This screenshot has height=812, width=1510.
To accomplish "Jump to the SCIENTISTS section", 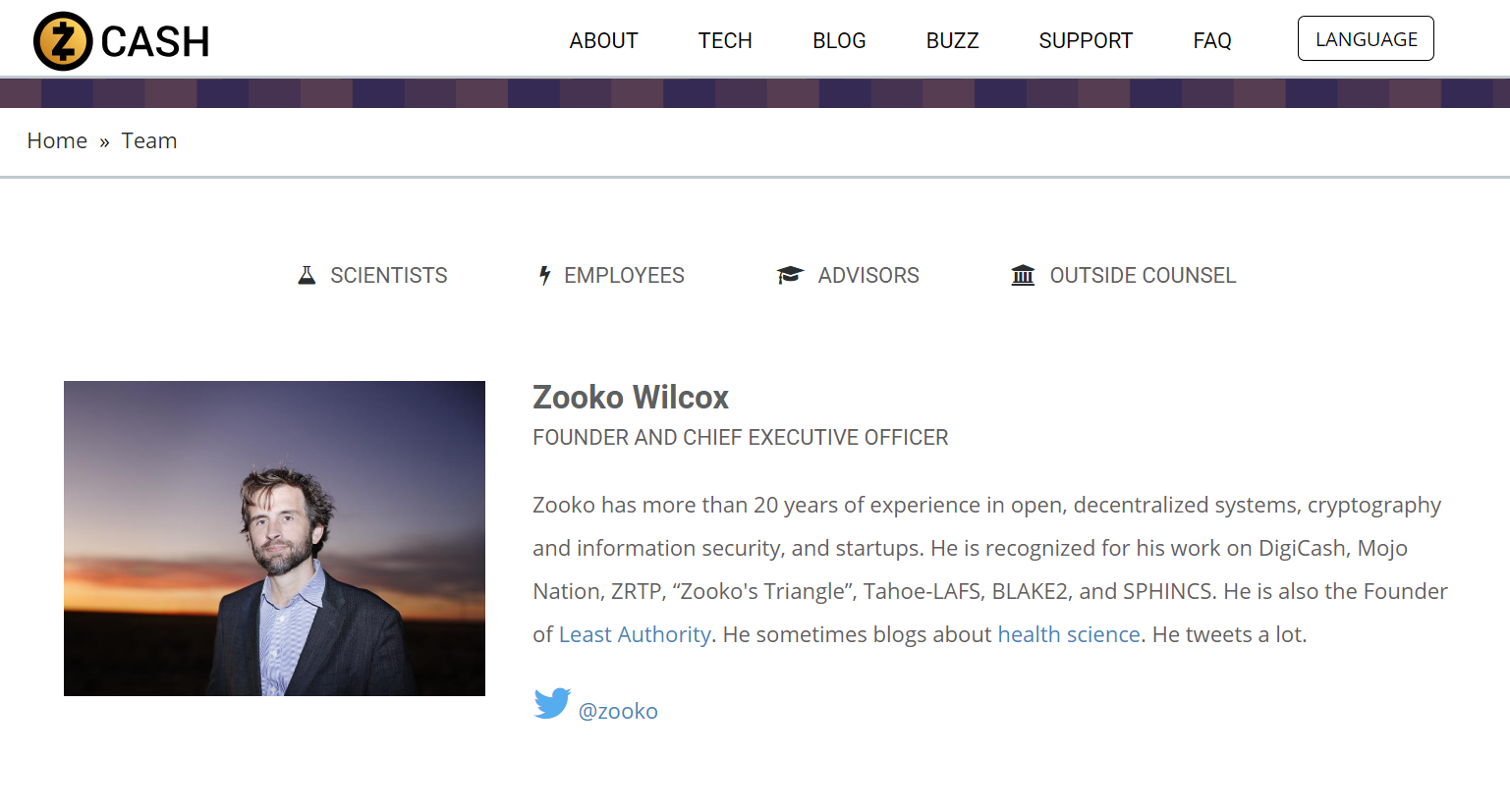I will [388, 275].
